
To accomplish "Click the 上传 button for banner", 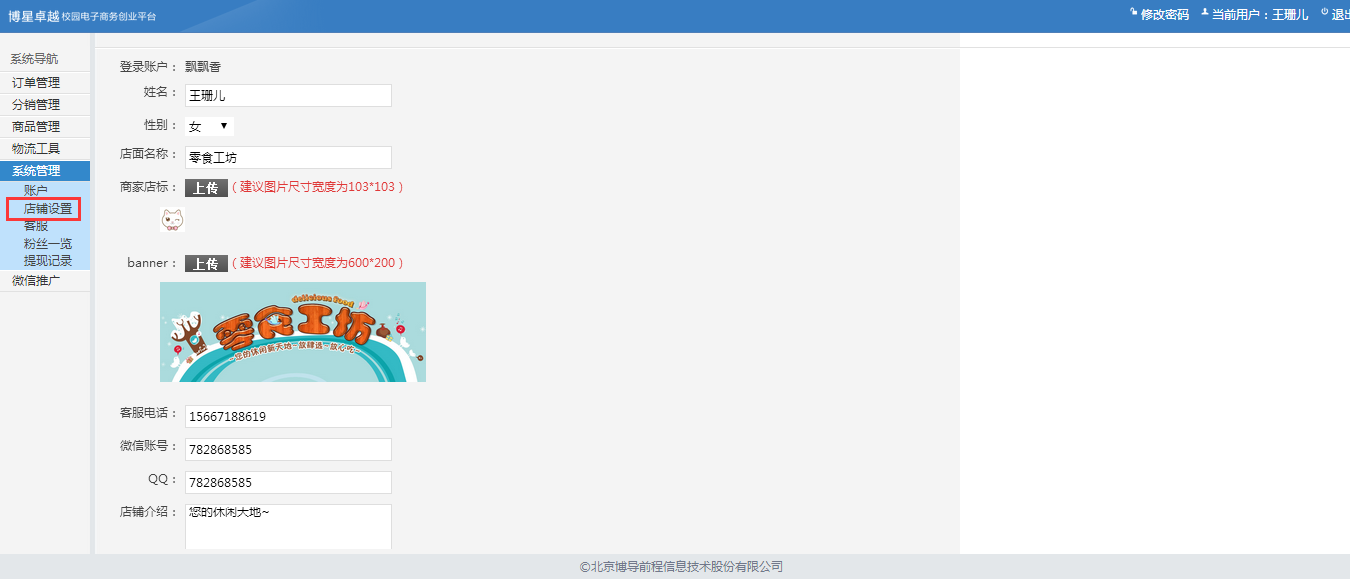I will [x=206, y=264].
